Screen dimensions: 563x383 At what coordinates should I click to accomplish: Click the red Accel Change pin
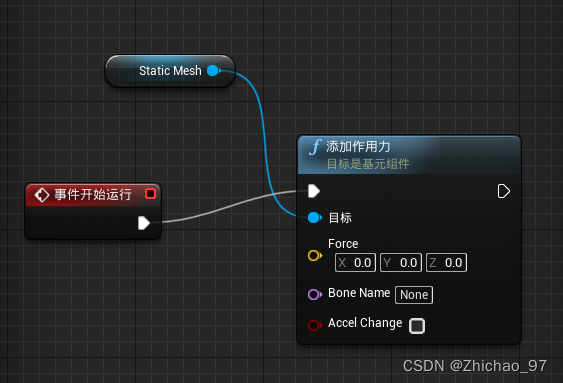[315, 325]
